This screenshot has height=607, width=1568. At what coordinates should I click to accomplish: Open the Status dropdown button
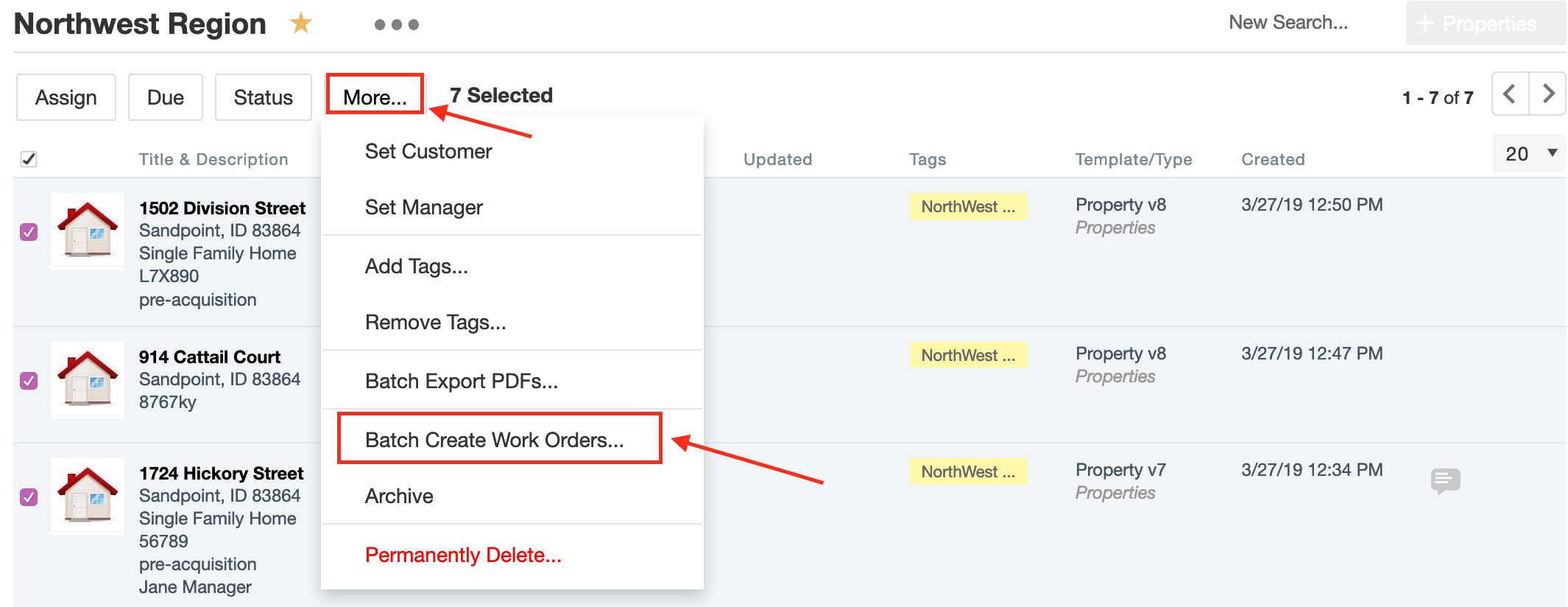click(x=263, y=97)
